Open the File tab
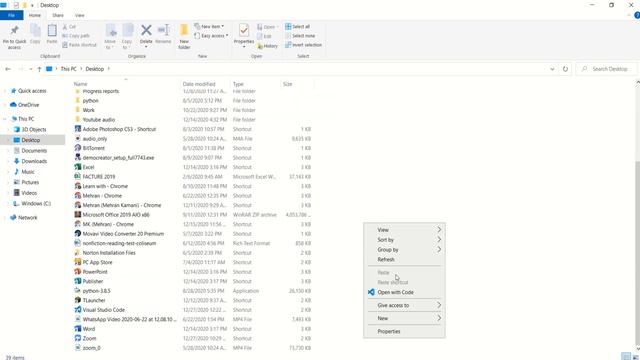 11,15
